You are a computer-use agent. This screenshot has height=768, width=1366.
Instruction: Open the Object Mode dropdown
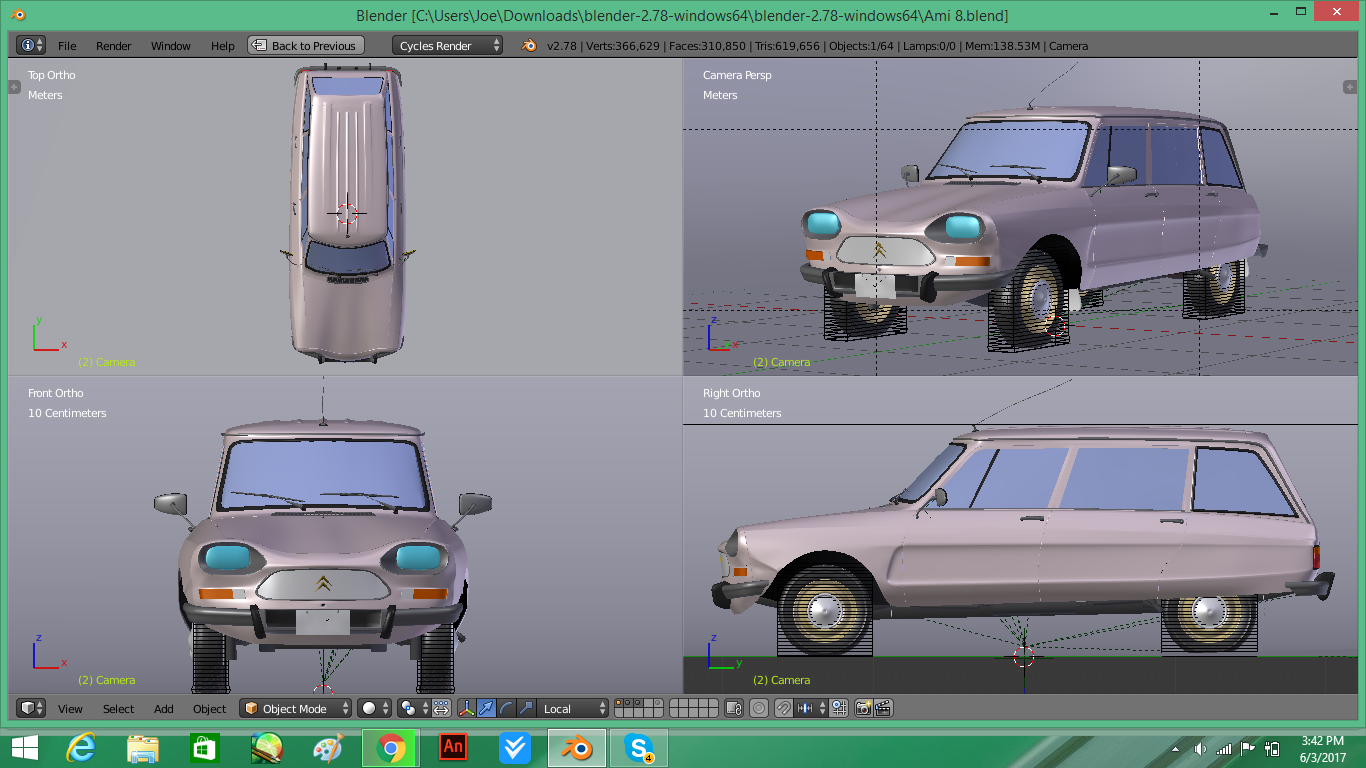(296, 708)
